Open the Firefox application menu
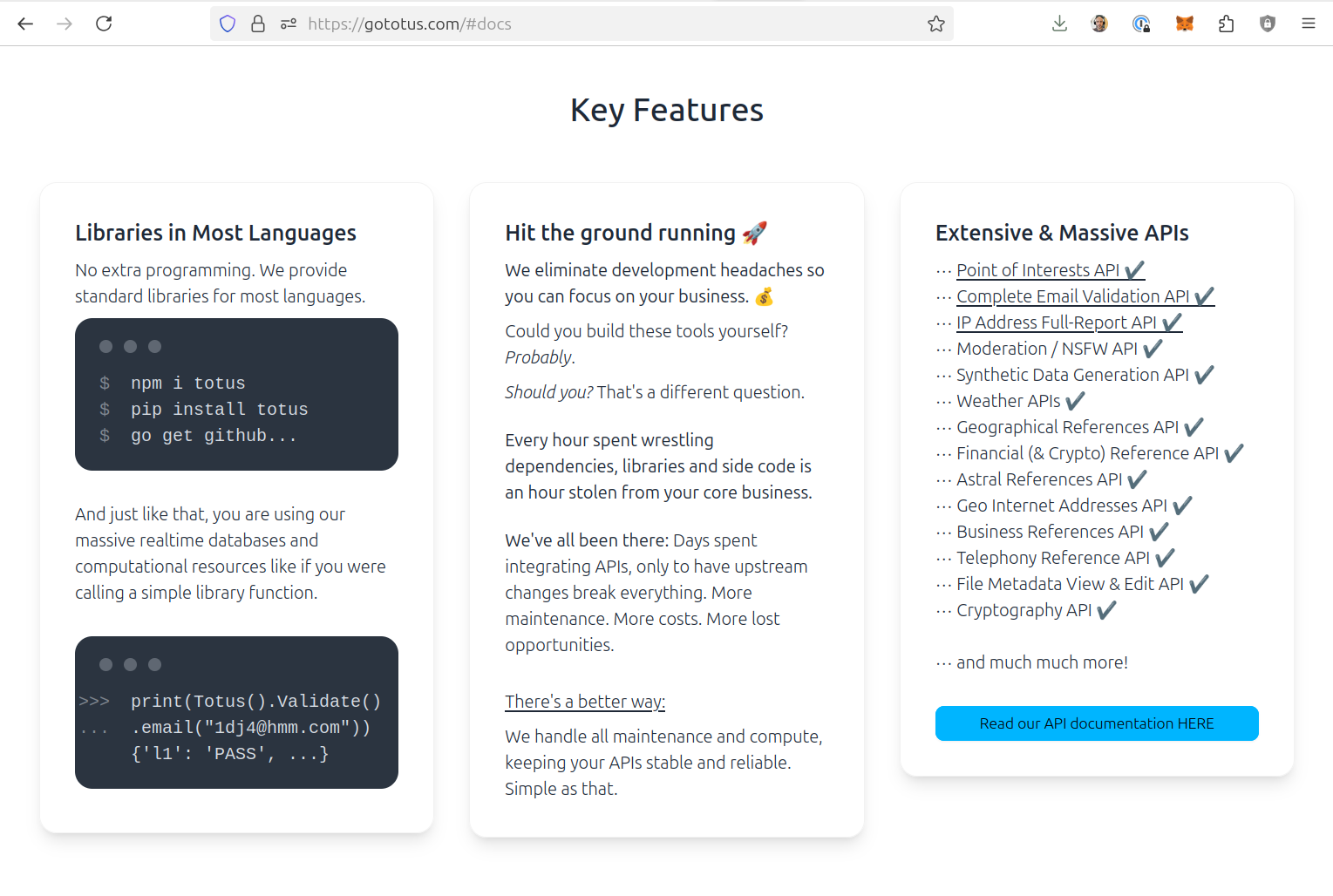Image resolution: width=1333 pixels, height=896 pixels. pyautogui.click(x=1309, y=24)
